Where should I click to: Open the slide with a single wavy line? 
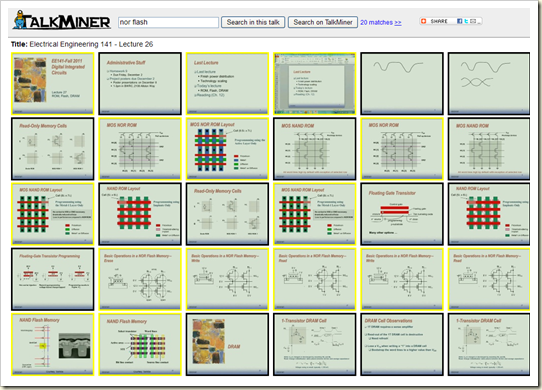coord(402,83)
